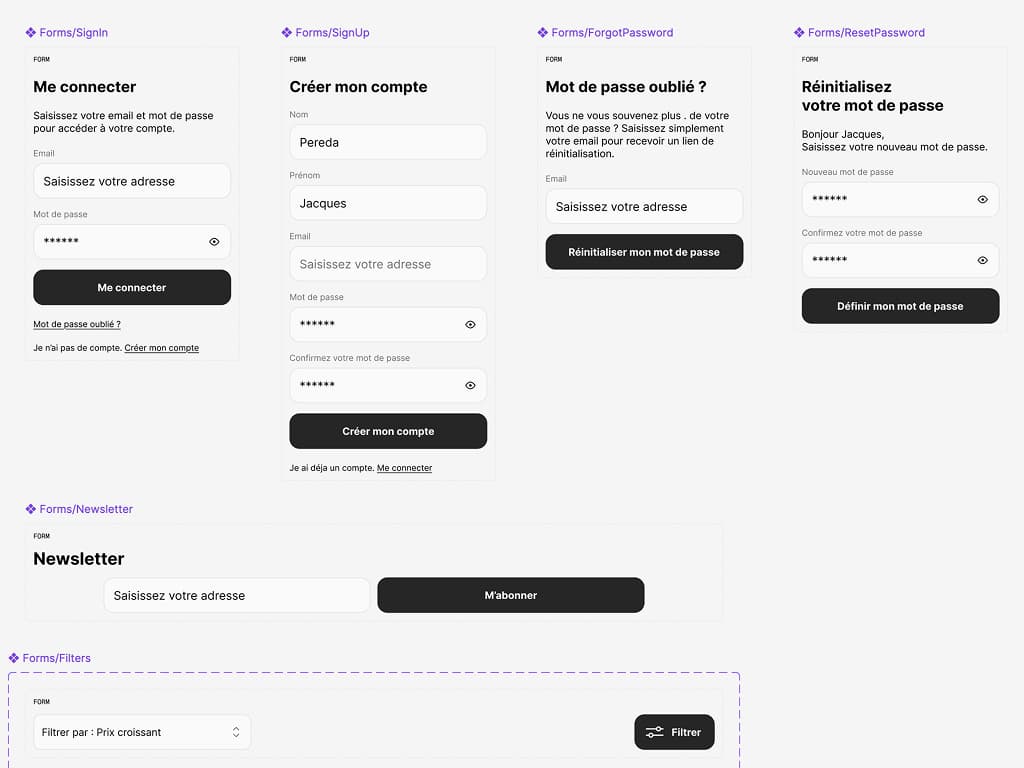
Task: Click the sliders icon inside the Filtrer button
Action: click(655, 732)
